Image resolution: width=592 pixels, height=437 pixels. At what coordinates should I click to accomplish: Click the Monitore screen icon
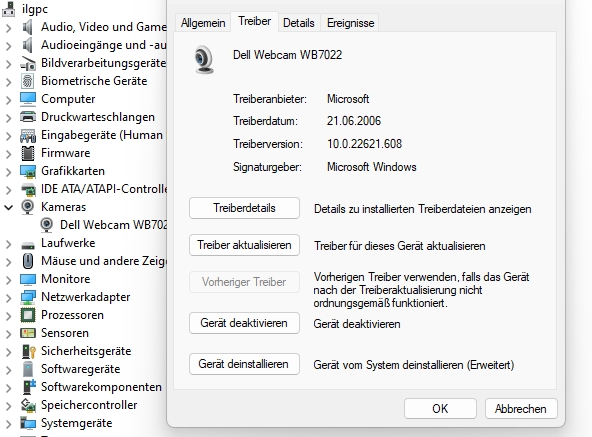28,279
